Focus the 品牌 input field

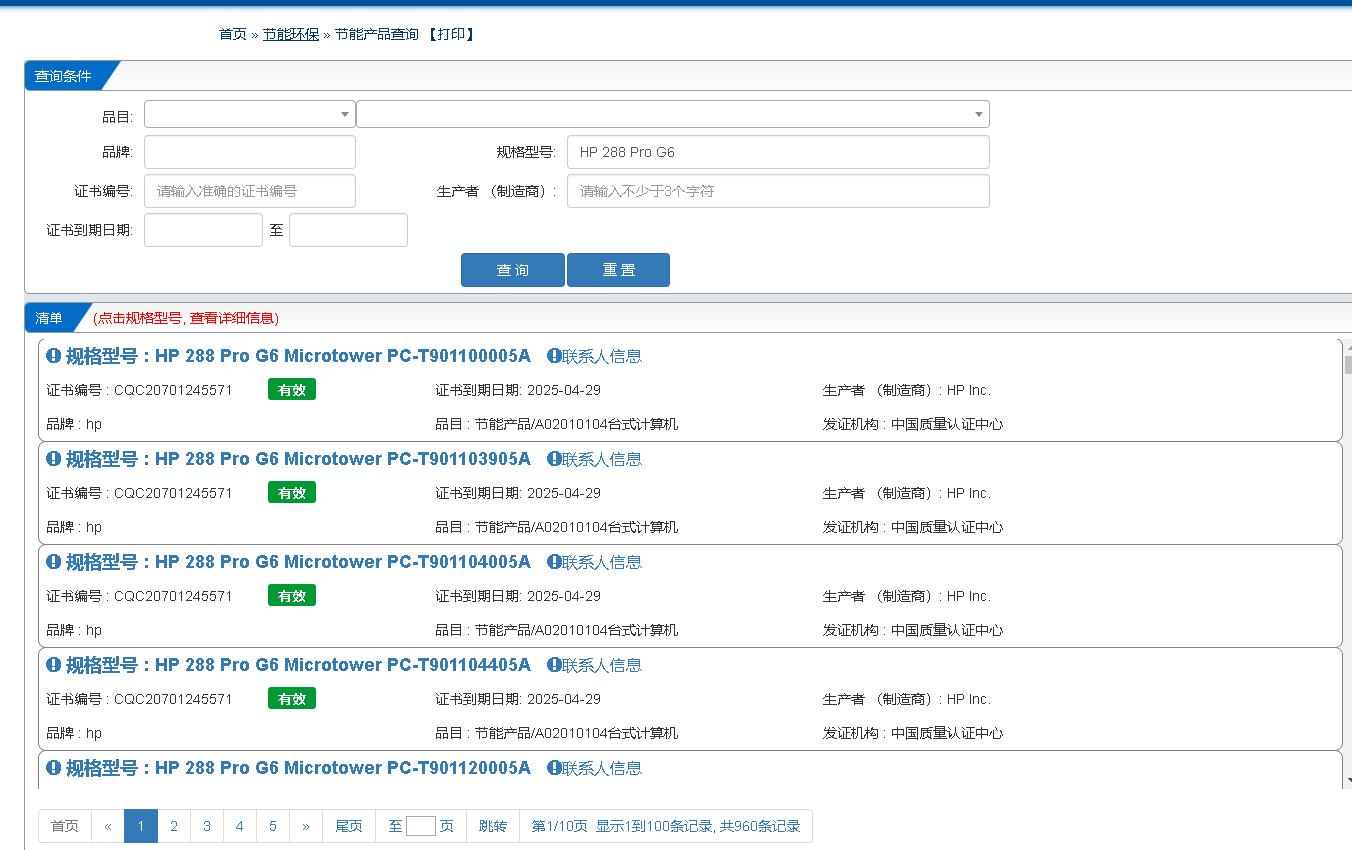[250, 152]
